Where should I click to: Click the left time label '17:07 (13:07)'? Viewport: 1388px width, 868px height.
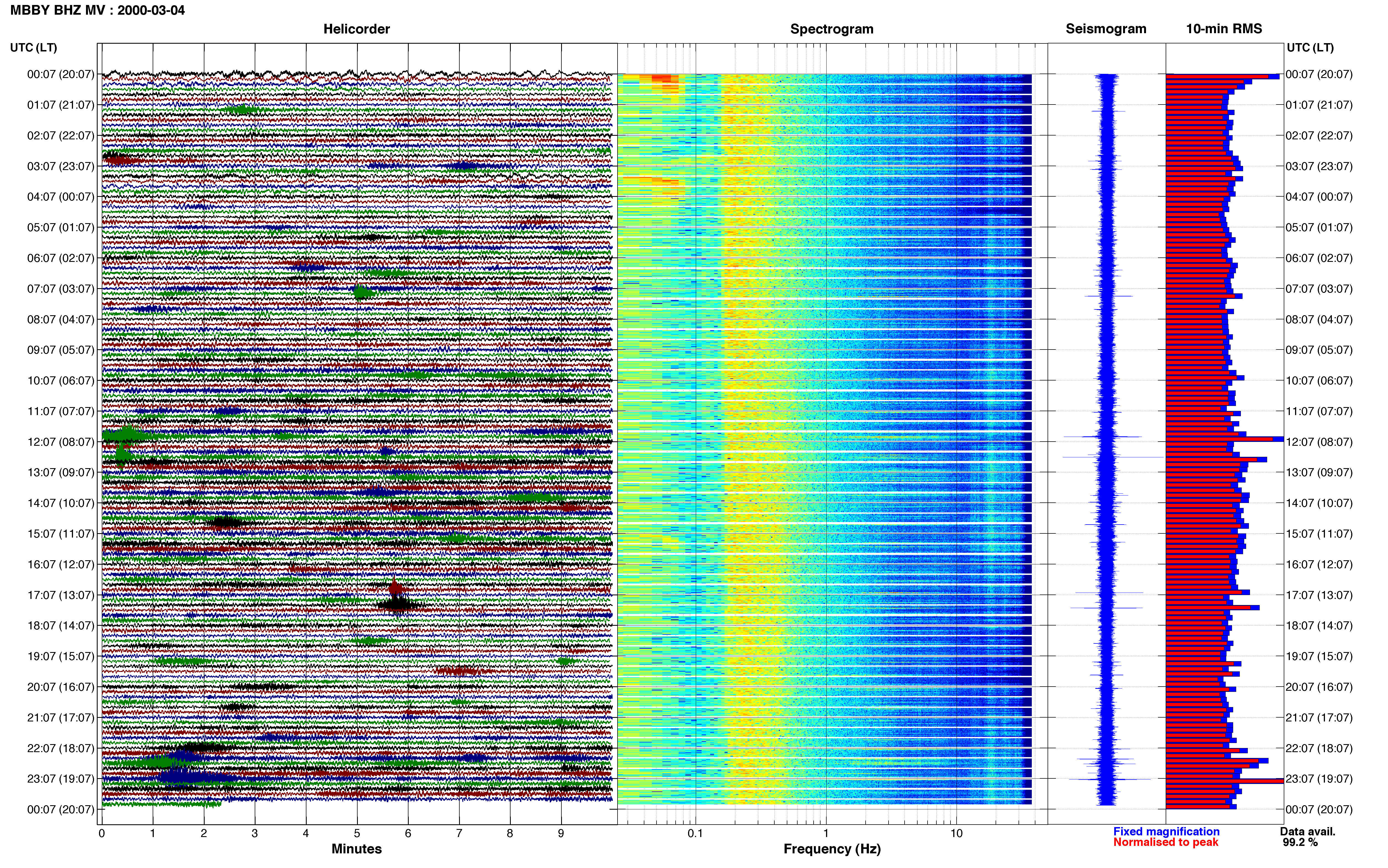click(60, 595)
